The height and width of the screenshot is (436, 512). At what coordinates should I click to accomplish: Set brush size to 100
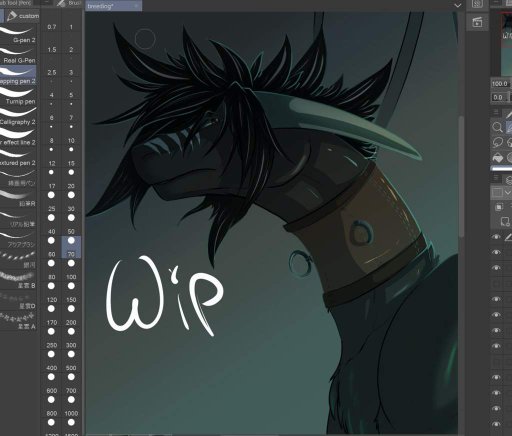pyautogui.click(x=71, y=282)
